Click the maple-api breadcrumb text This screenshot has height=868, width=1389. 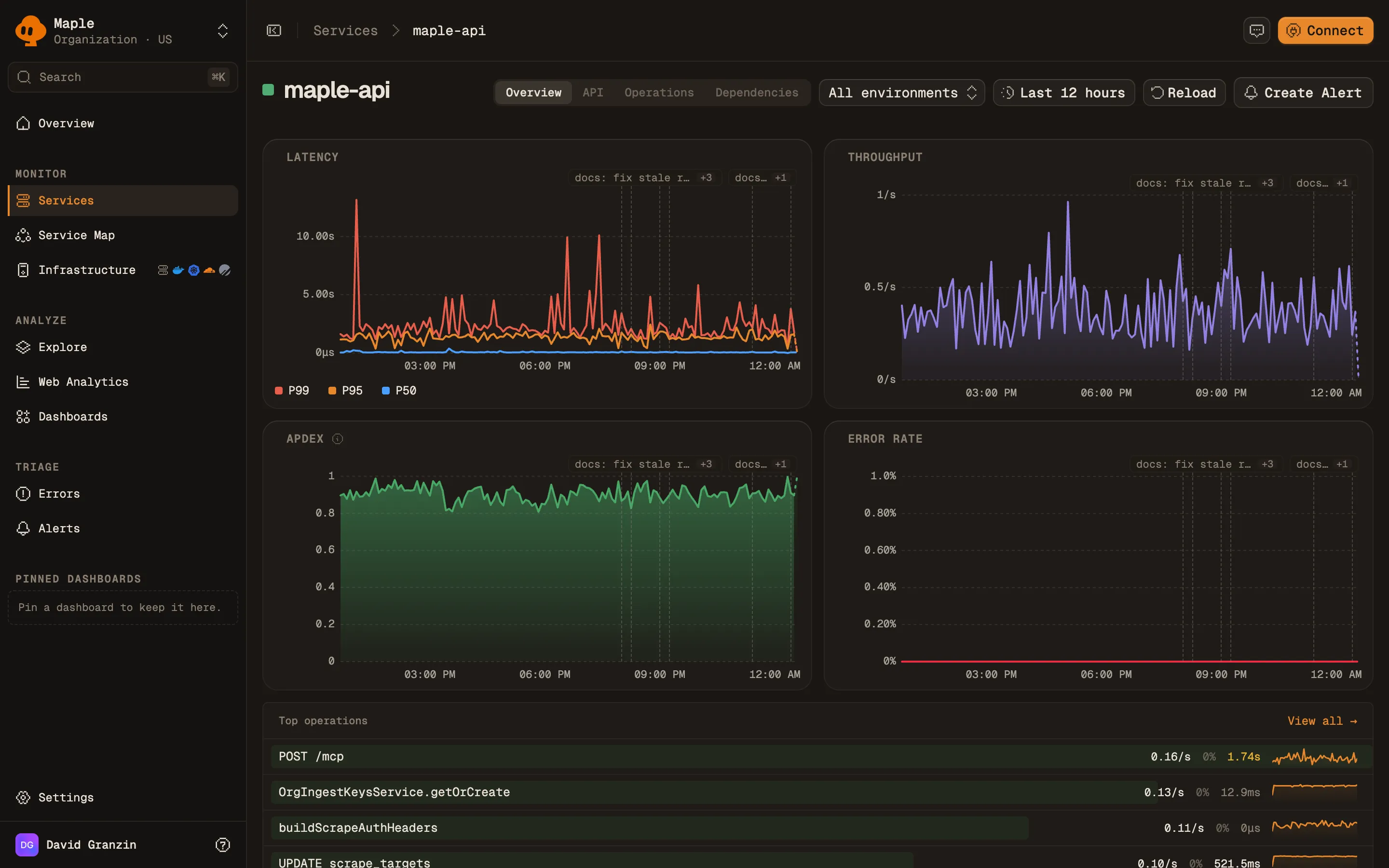point(449,30)
